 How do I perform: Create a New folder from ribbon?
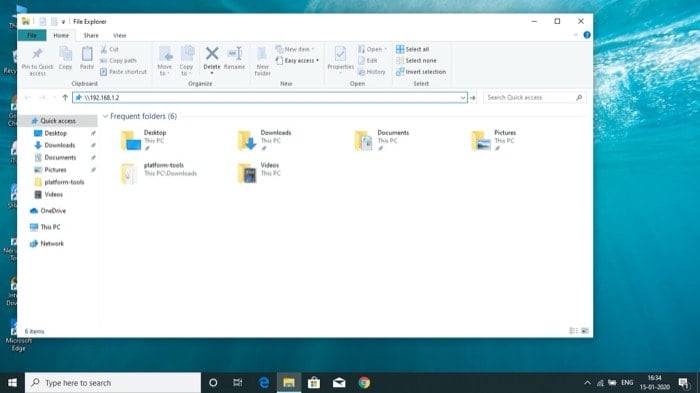(262, 60)
